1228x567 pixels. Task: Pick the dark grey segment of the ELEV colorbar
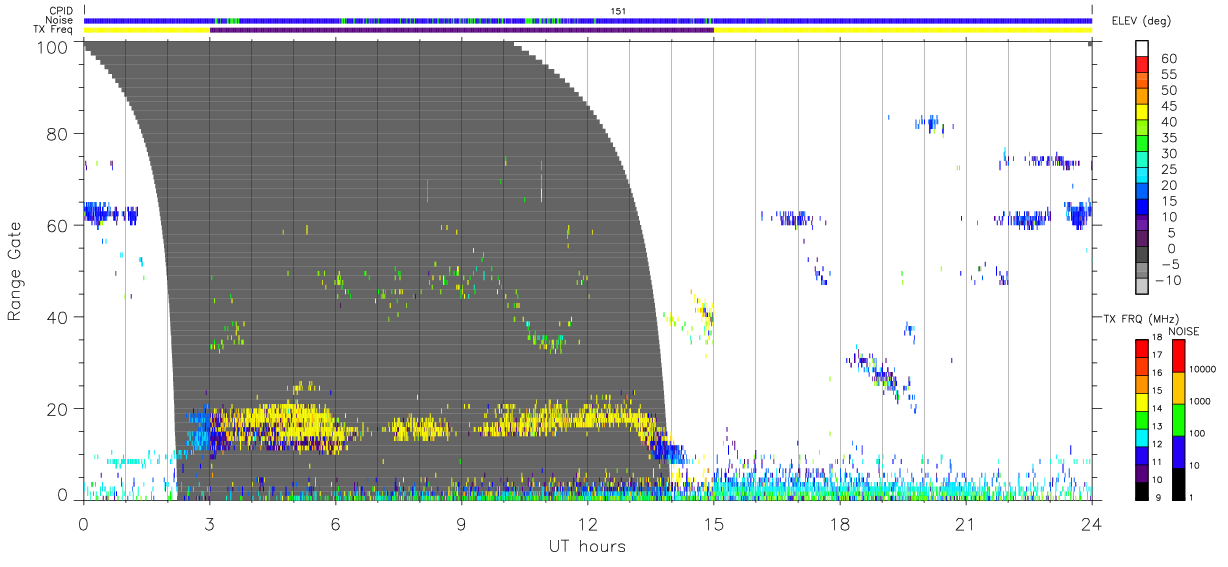pos(1144,256)
